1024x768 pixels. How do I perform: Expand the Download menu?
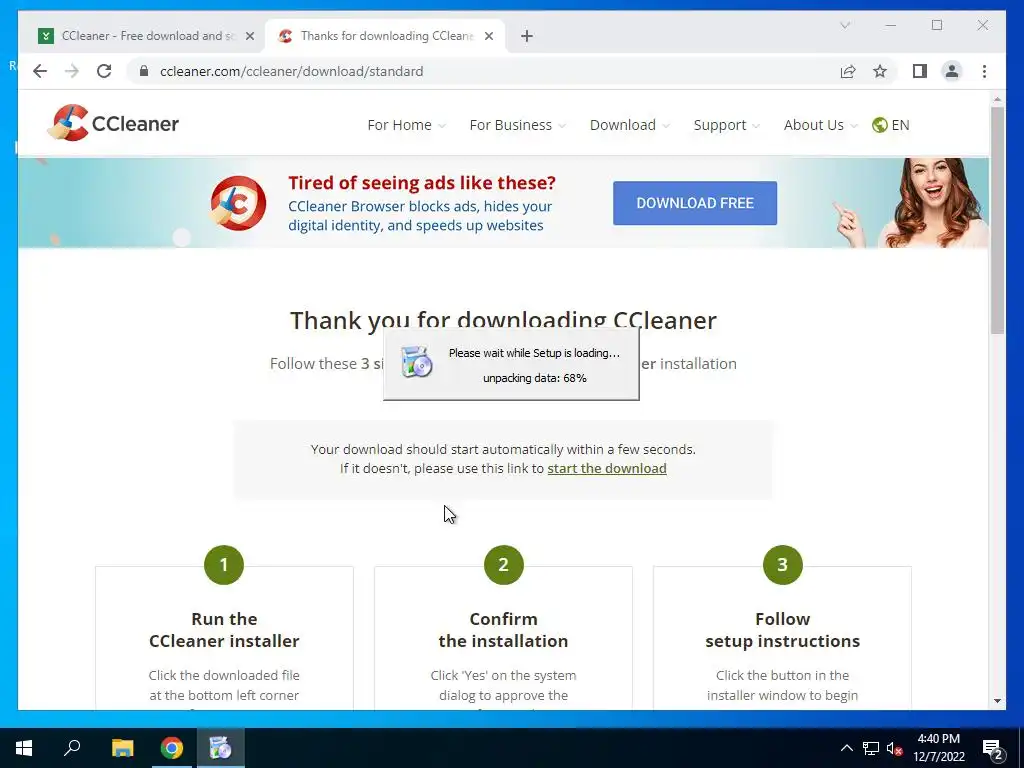[x=629, y=125]
